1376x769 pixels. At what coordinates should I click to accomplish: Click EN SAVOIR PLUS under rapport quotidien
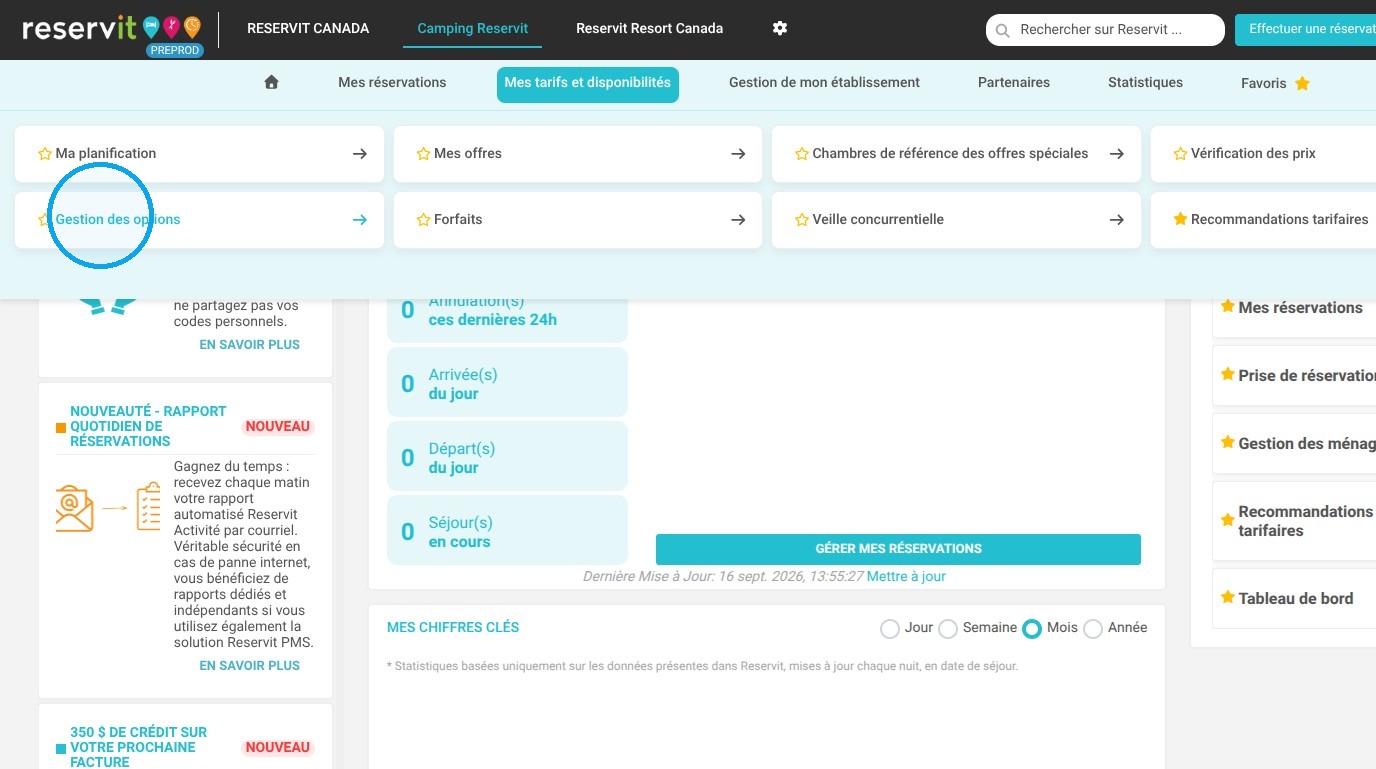click(250, 666)
